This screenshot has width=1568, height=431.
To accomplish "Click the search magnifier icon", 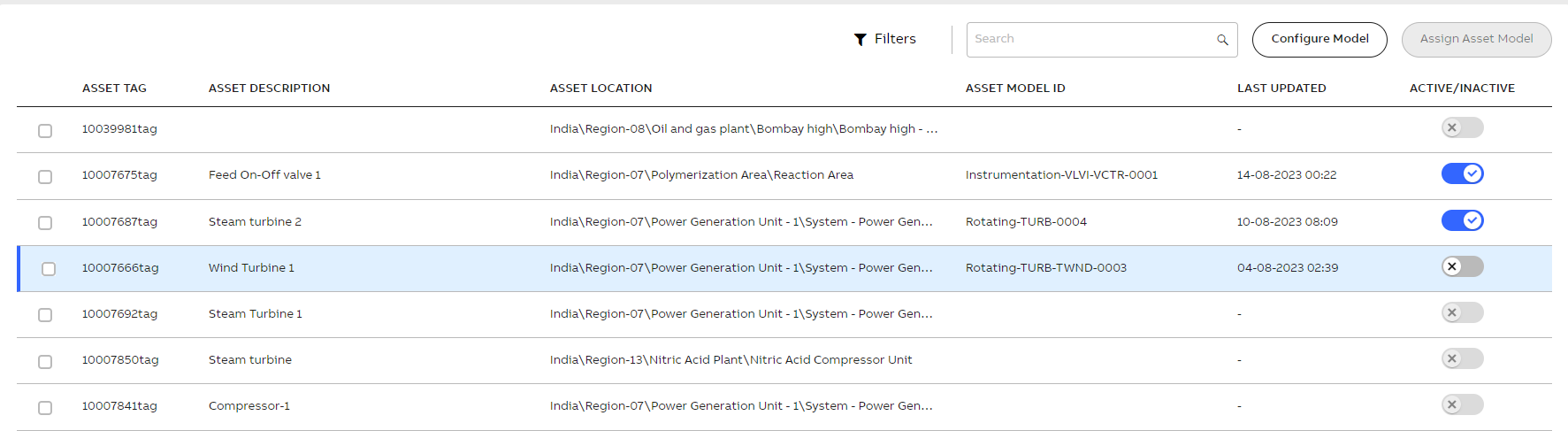I will coord(1222,40).
